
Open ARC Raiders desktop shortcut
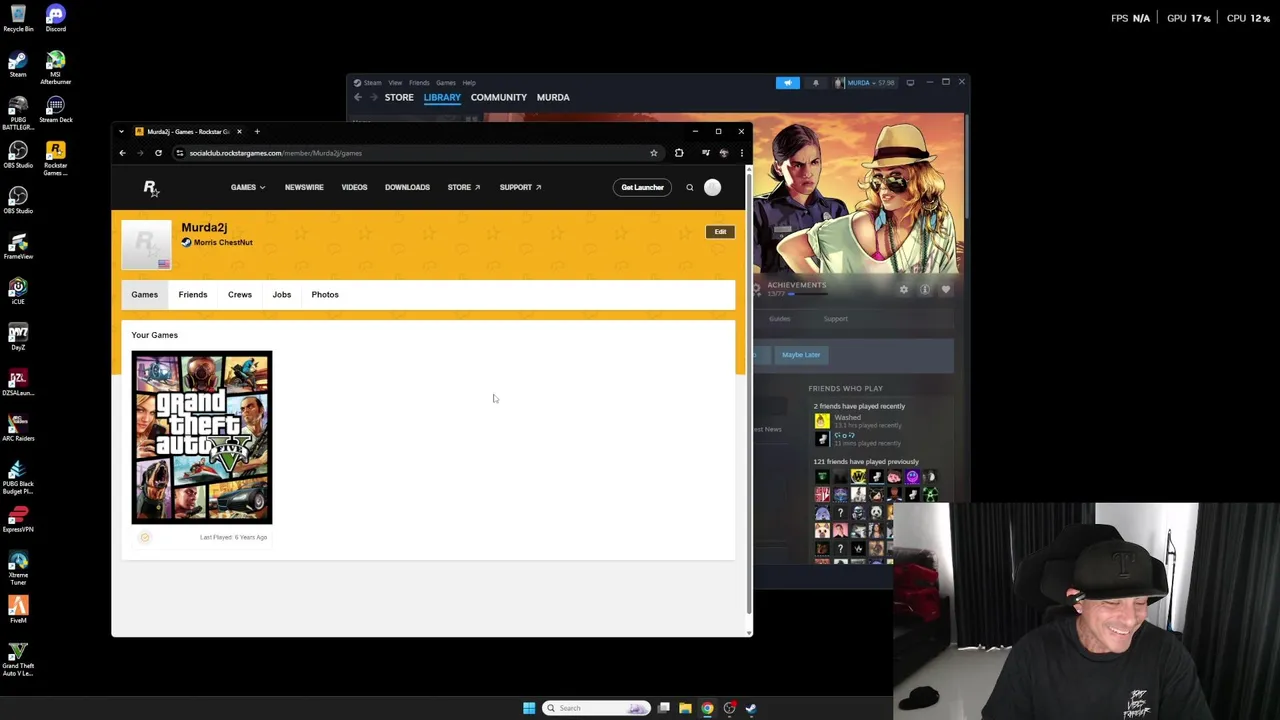pyautogui.click(x=18, y=428)
